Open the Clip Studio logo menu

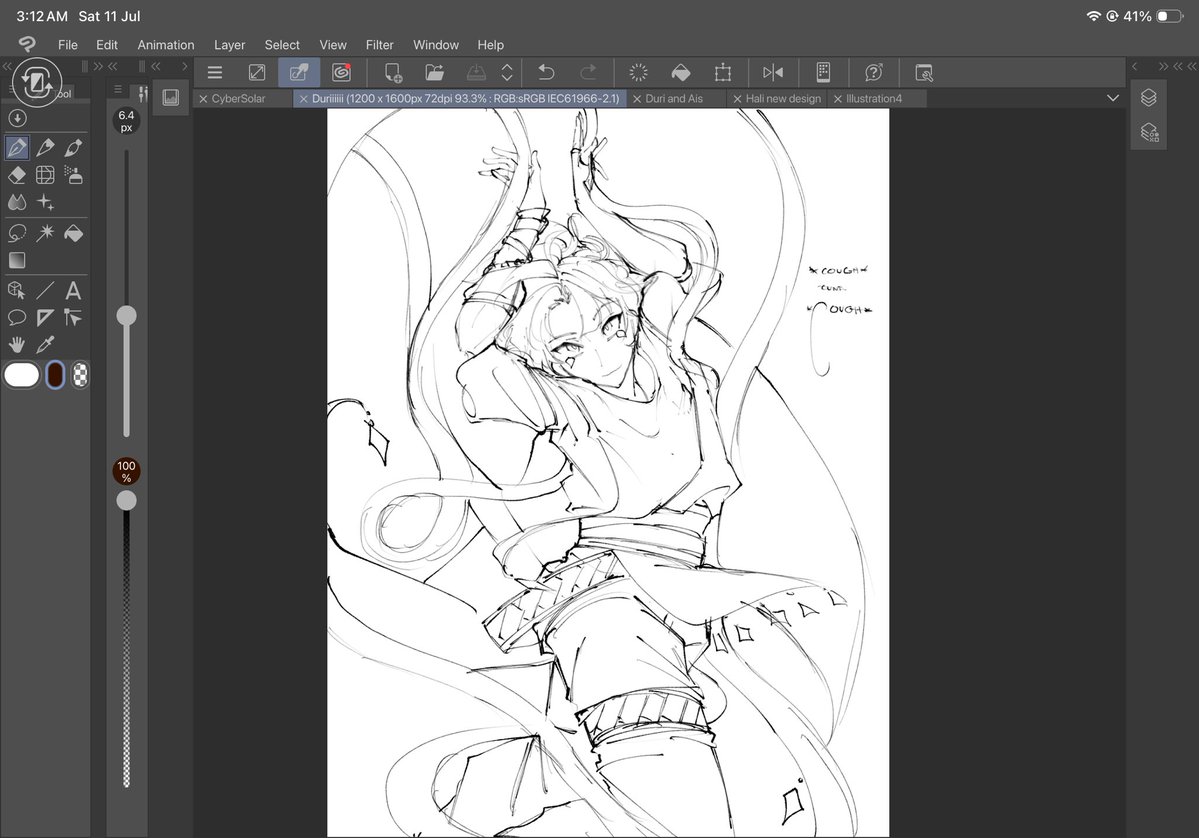(27, 44)
